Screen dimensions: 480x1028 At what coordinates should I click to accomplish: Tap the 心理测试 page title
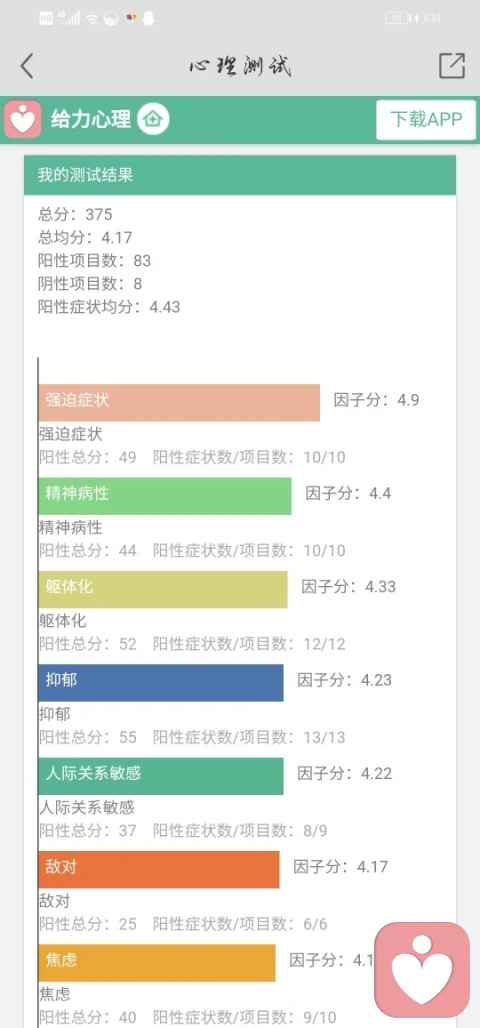tap(240, 66)
